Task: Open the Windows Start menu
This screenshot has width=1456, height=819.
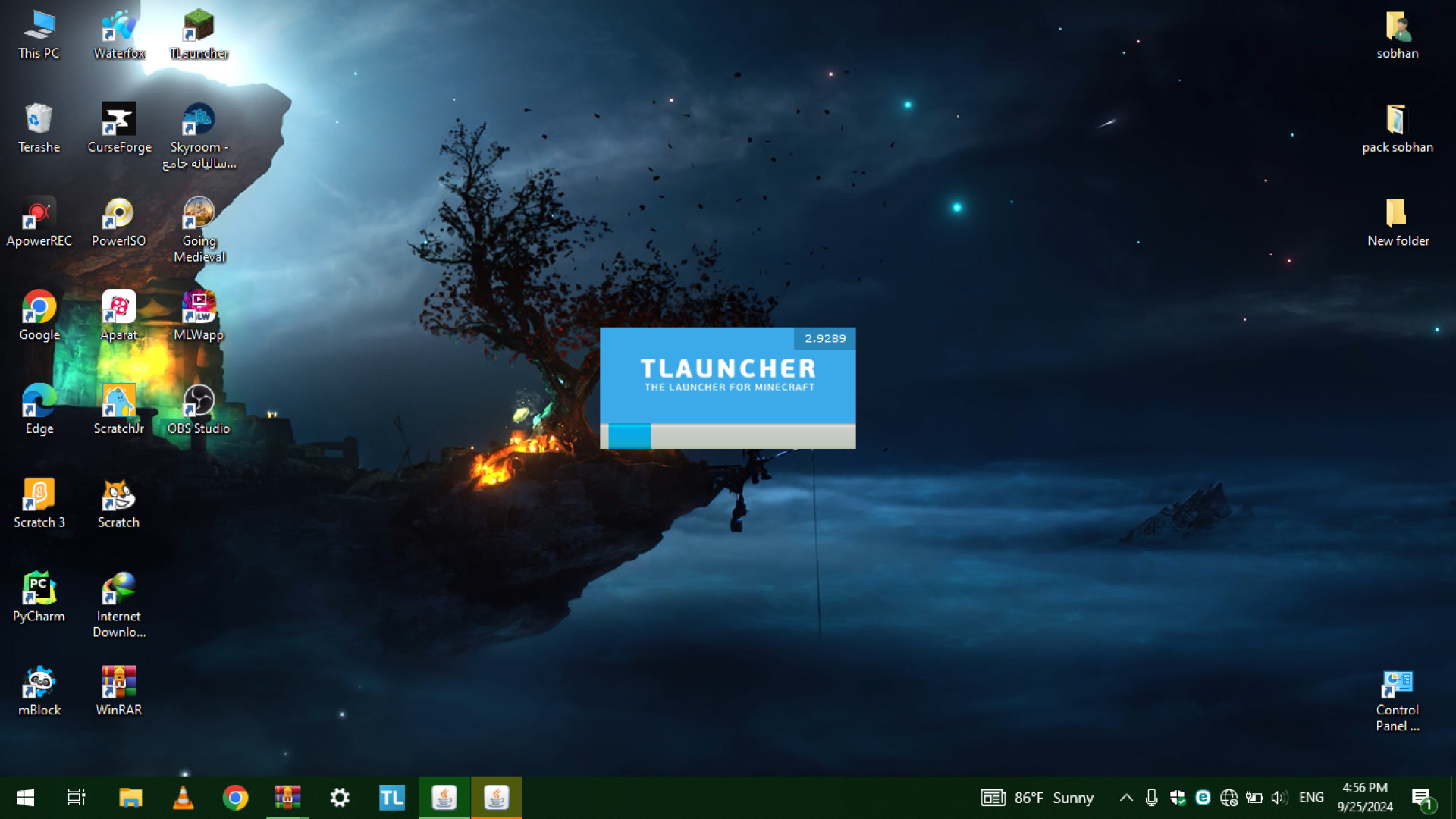Action: (25, 798)
